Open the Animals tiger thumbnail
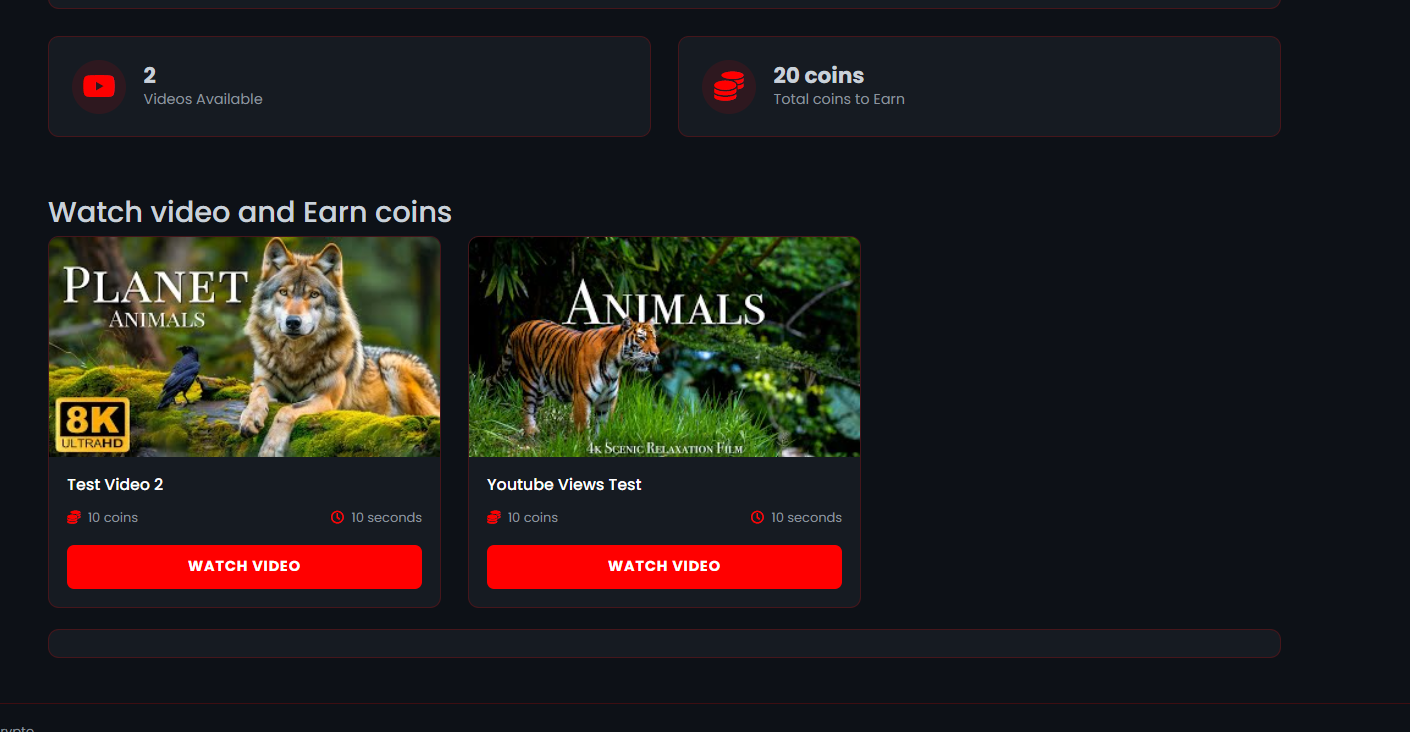Image resolution: width=1410 pixels, height=732 pixels. [x=664, y=347]
